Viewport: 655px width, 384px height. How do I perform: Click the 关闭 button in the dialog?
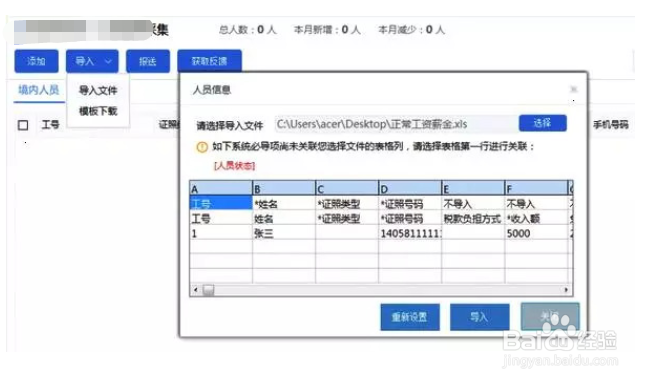(x=550, y=316)
